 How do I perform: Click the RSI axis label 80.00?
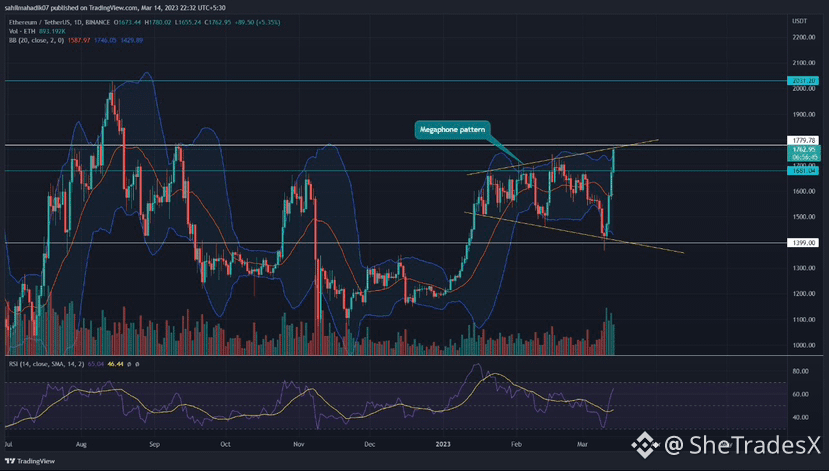pos(800,371)
